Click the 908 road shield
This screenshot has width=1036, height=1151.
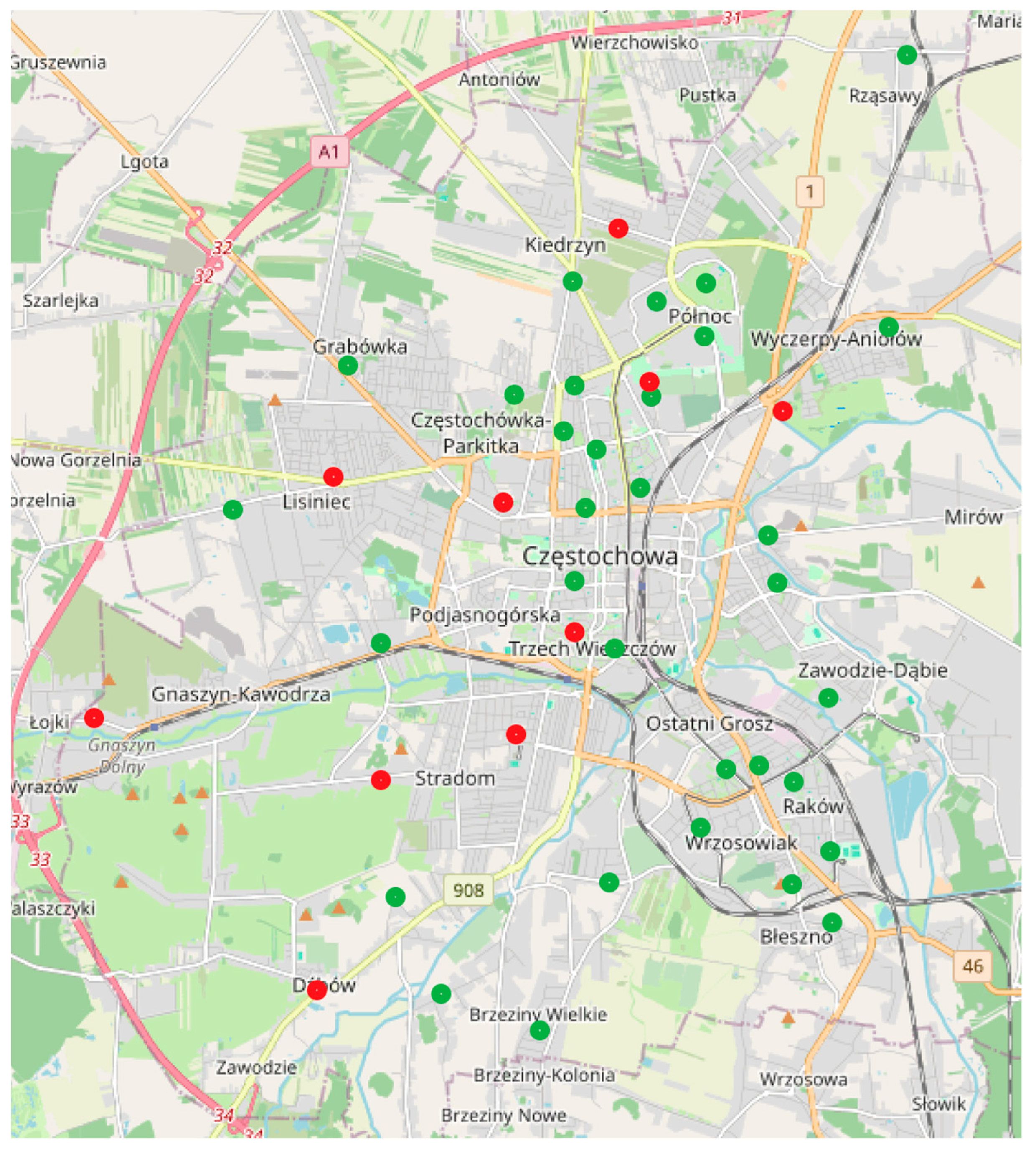(468, 890)
